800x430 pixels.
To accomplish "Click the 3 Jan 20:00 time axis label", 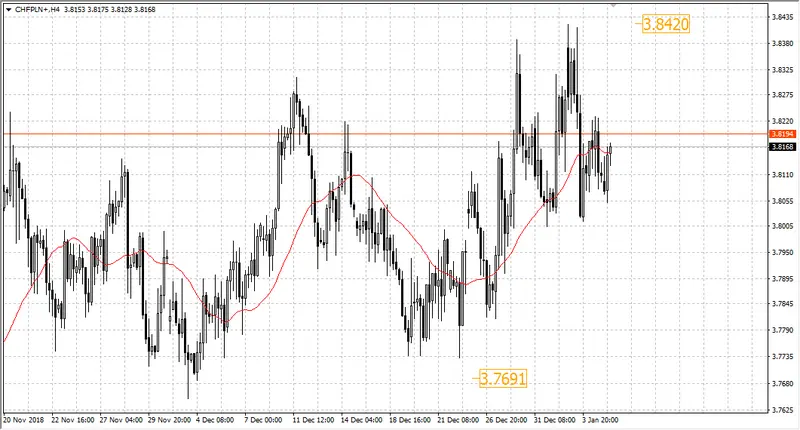I will [601, 420].
